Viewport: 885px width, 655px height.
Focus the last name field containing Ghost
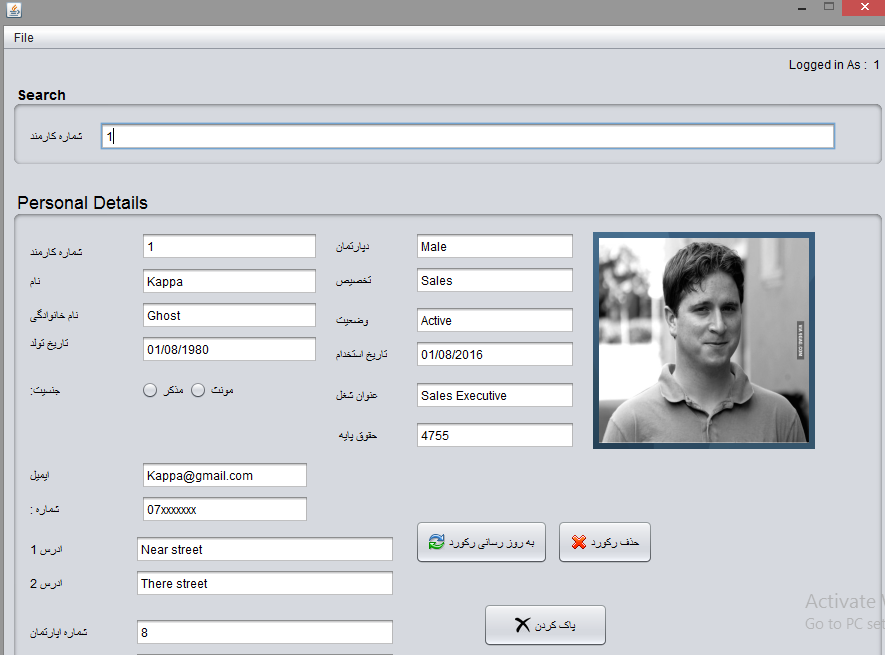pyautogui.click(x=229, y=315)
